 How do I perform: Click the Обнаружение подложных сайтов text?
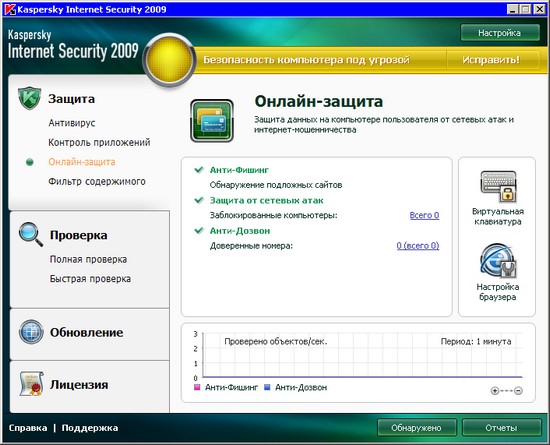pyautogui.click(x=276, y=185)
